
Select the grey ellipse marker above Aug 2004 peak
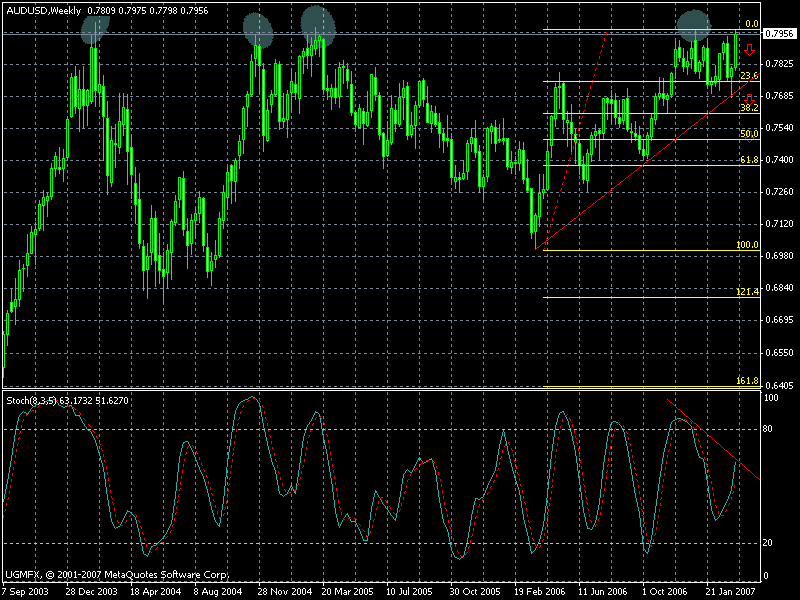pos(258,29)
